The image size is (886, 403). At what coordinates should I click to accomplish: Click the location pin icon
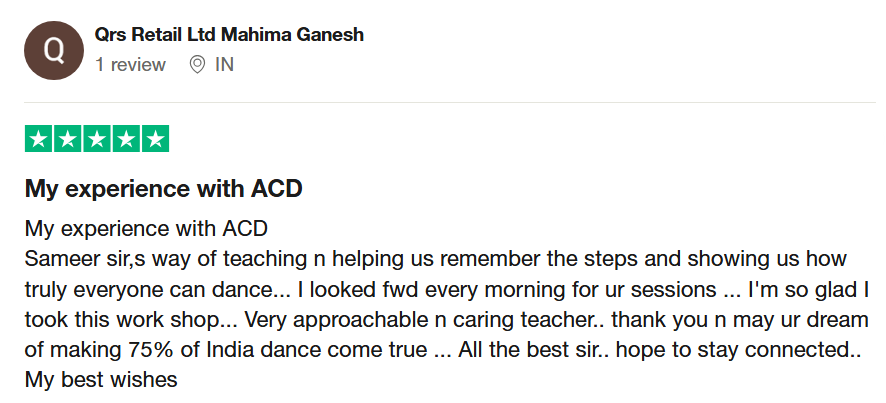tap(197, 65)
